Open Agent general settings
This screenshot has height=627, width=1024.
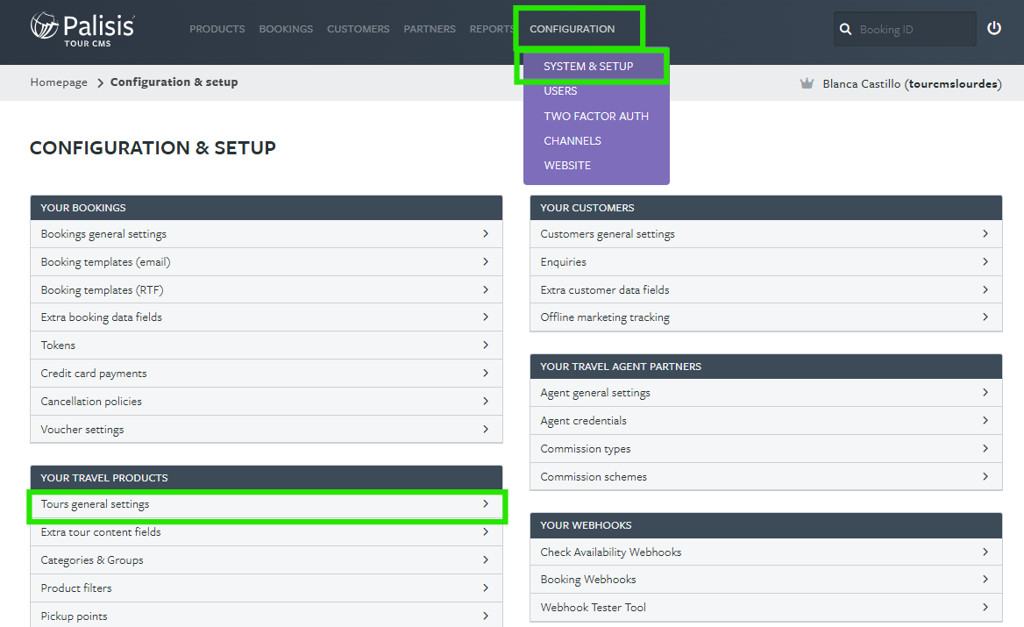coord(766,393)
